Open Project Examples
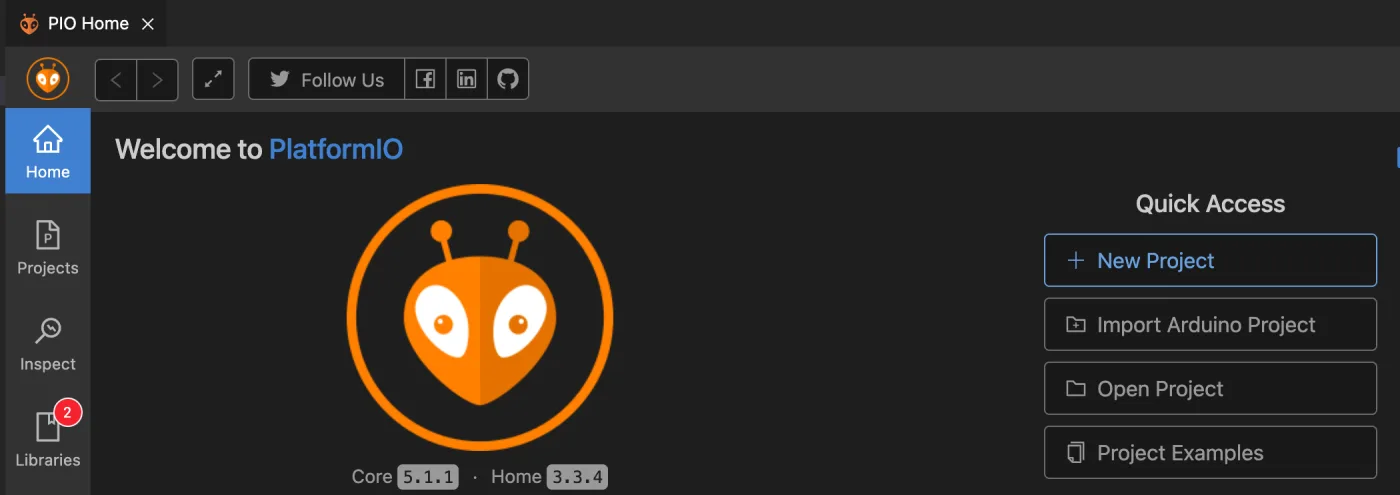Image resolution: width=1400 pixels, height=495 pixels. (x=1210, y=452)
